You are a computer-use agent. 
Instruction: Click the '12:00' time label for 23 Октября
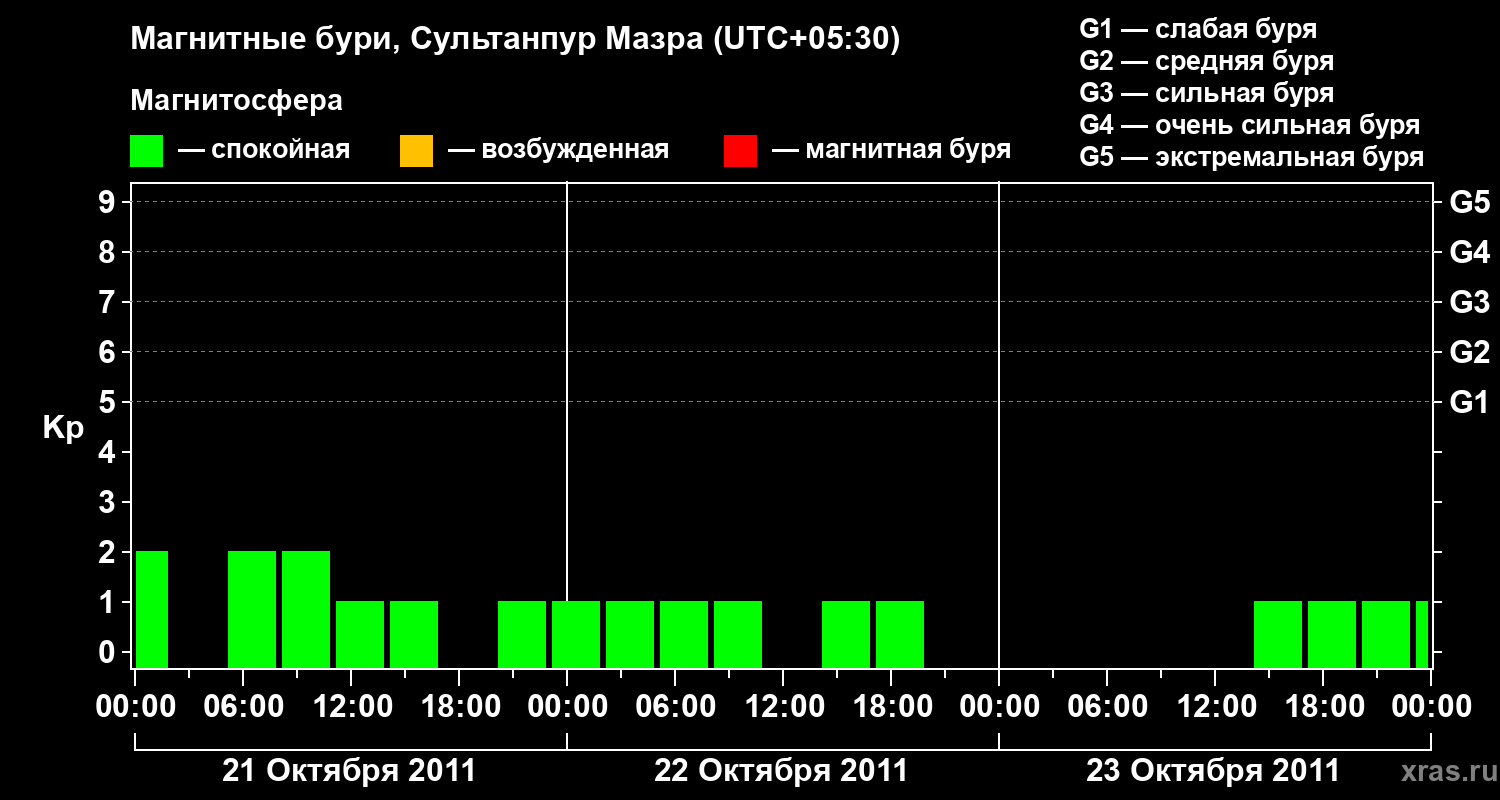pos(1215,706)
